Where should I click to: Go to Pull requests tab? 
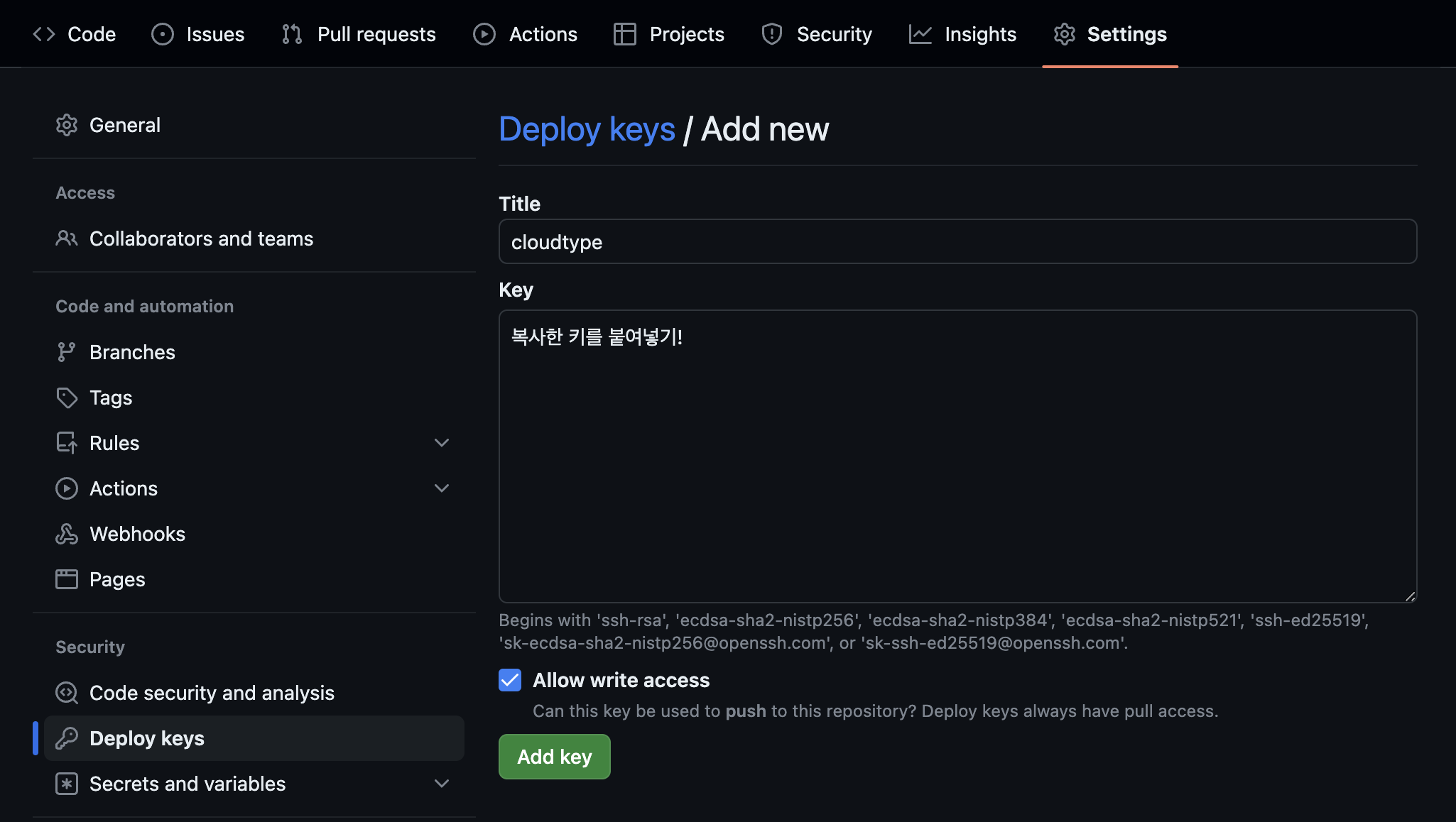pos(359,34)
